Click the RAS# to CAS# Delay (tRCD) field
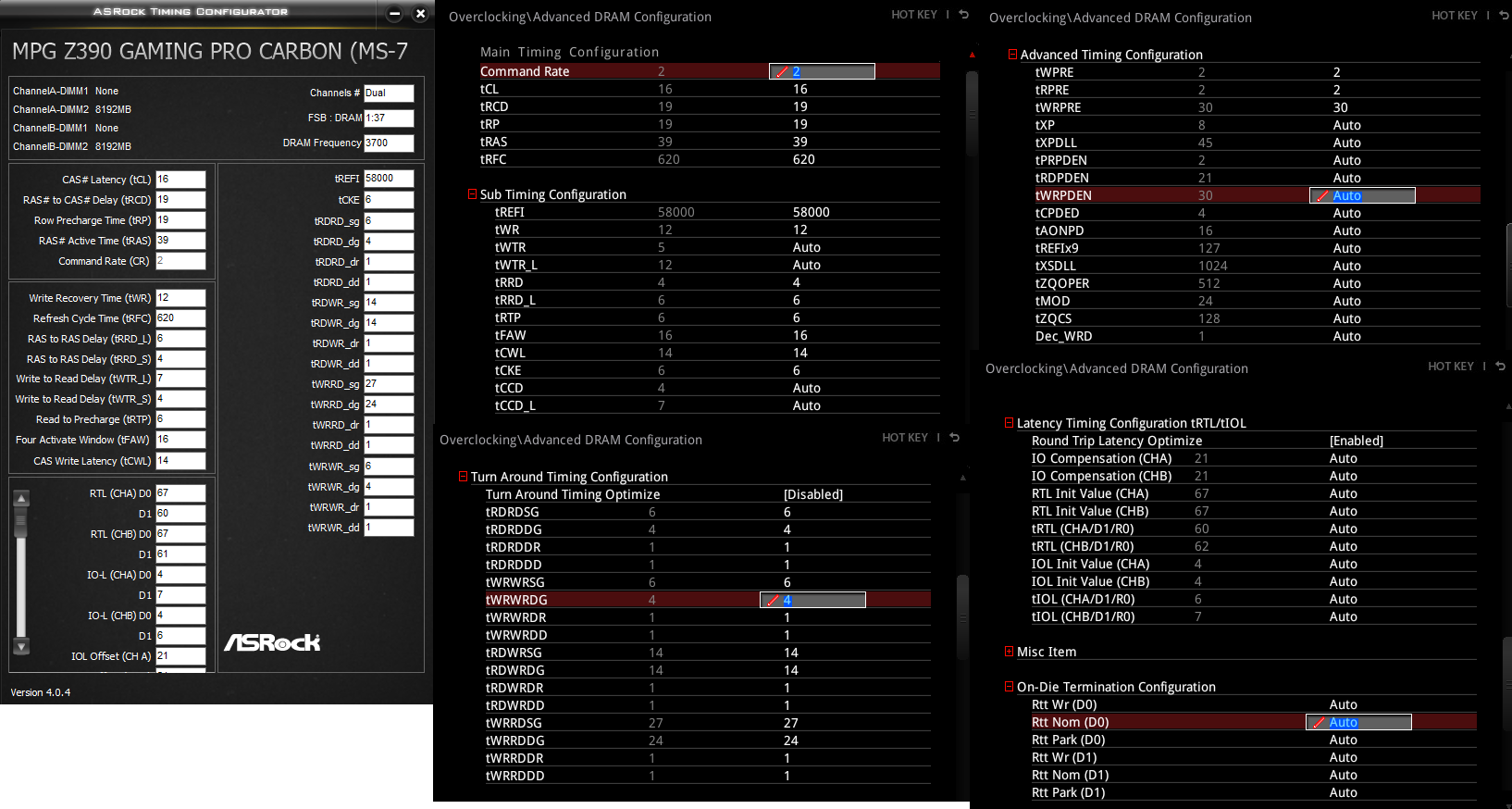Screen dimensions: 1512x809 180,200
